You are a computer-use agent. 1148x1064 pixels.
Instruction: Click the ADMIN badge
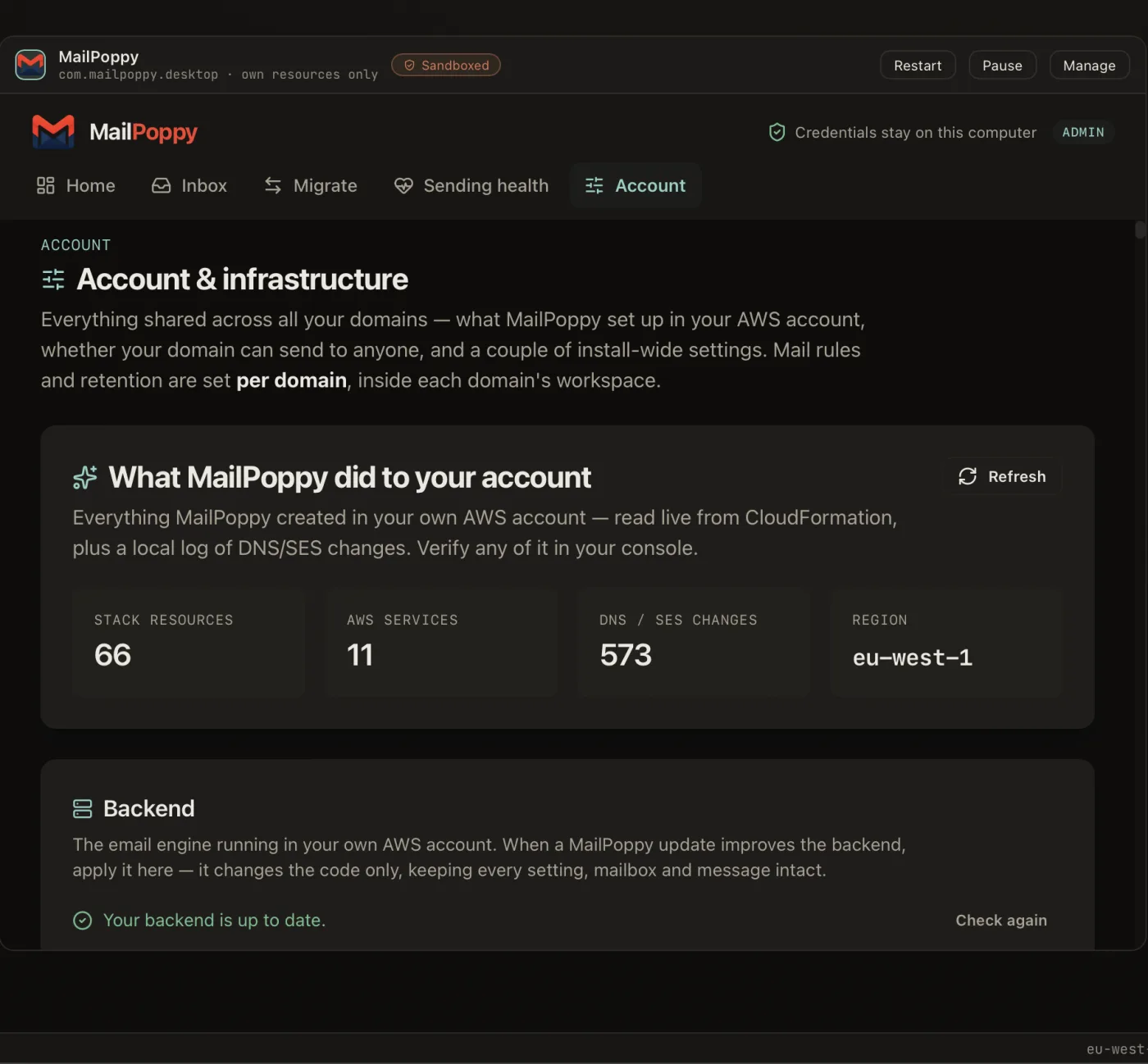pos(1083,132)
